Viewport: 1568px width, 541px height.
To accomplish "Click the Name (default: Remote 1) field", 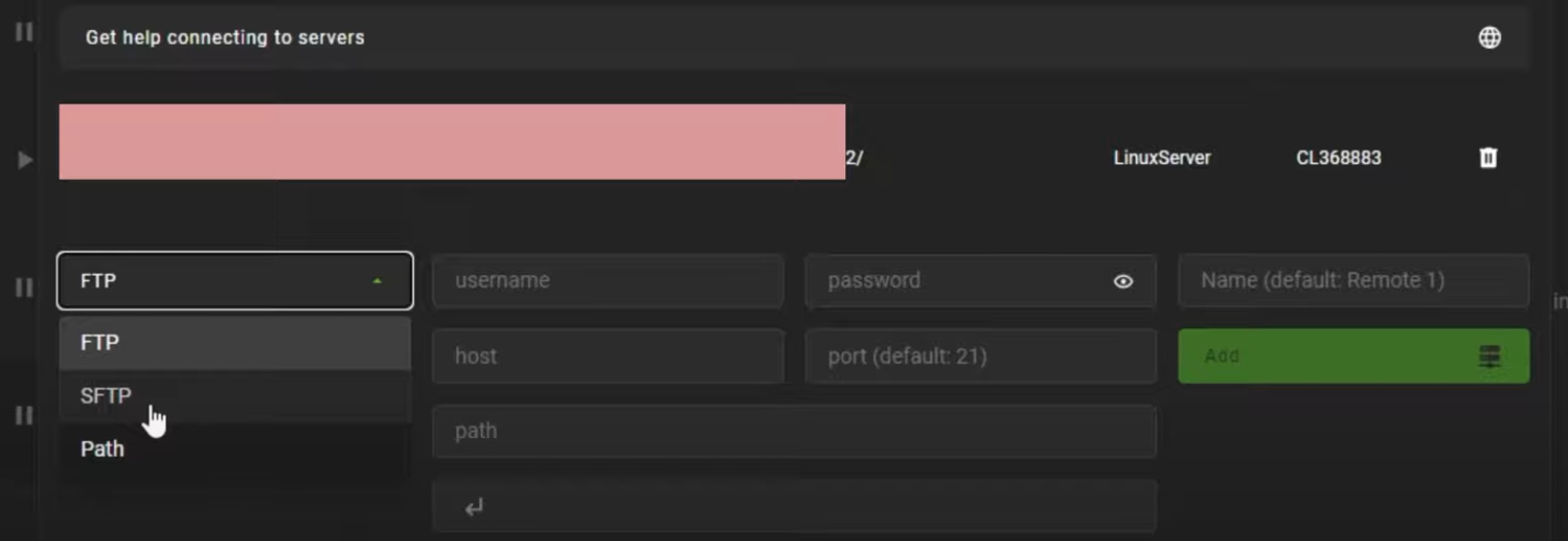I will [1352, 281].
